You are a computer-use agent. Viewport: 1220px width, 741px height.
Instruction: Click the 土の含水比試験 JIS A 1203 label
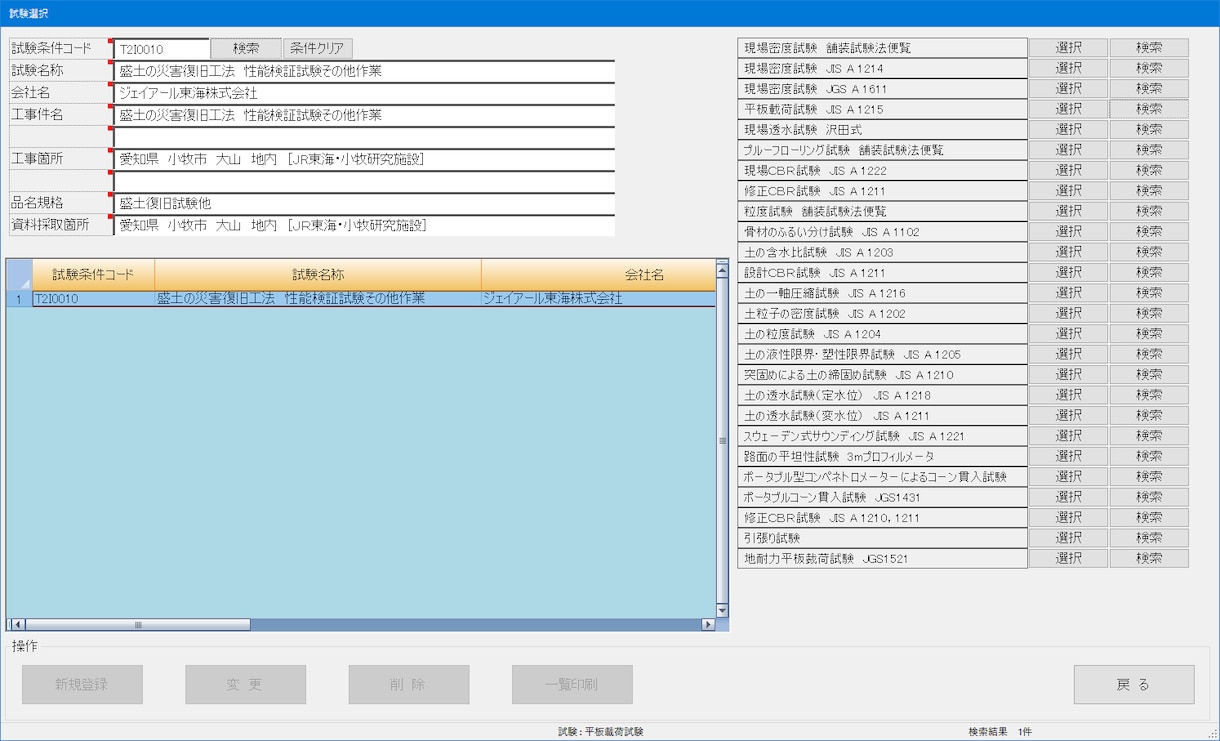pyautogui.click(x=883, y=252)
